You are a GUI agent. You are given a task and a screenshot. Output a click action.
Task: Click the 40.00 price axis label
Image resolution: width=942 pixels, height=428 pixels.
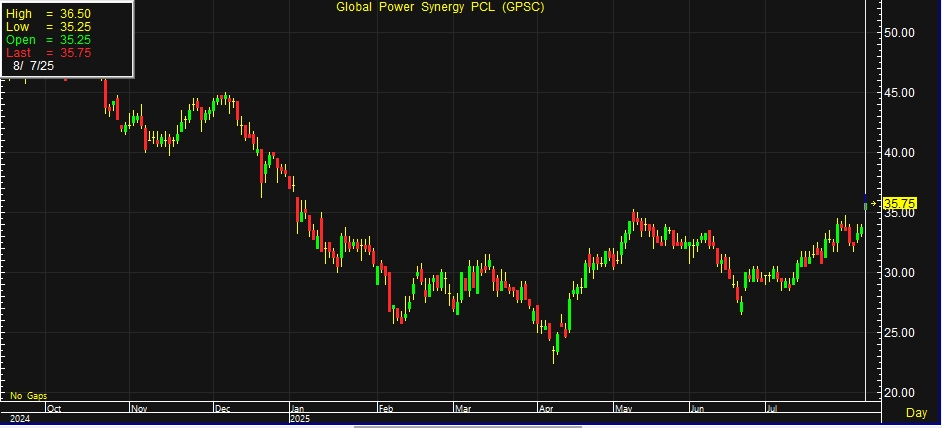(x=899, y=153)
